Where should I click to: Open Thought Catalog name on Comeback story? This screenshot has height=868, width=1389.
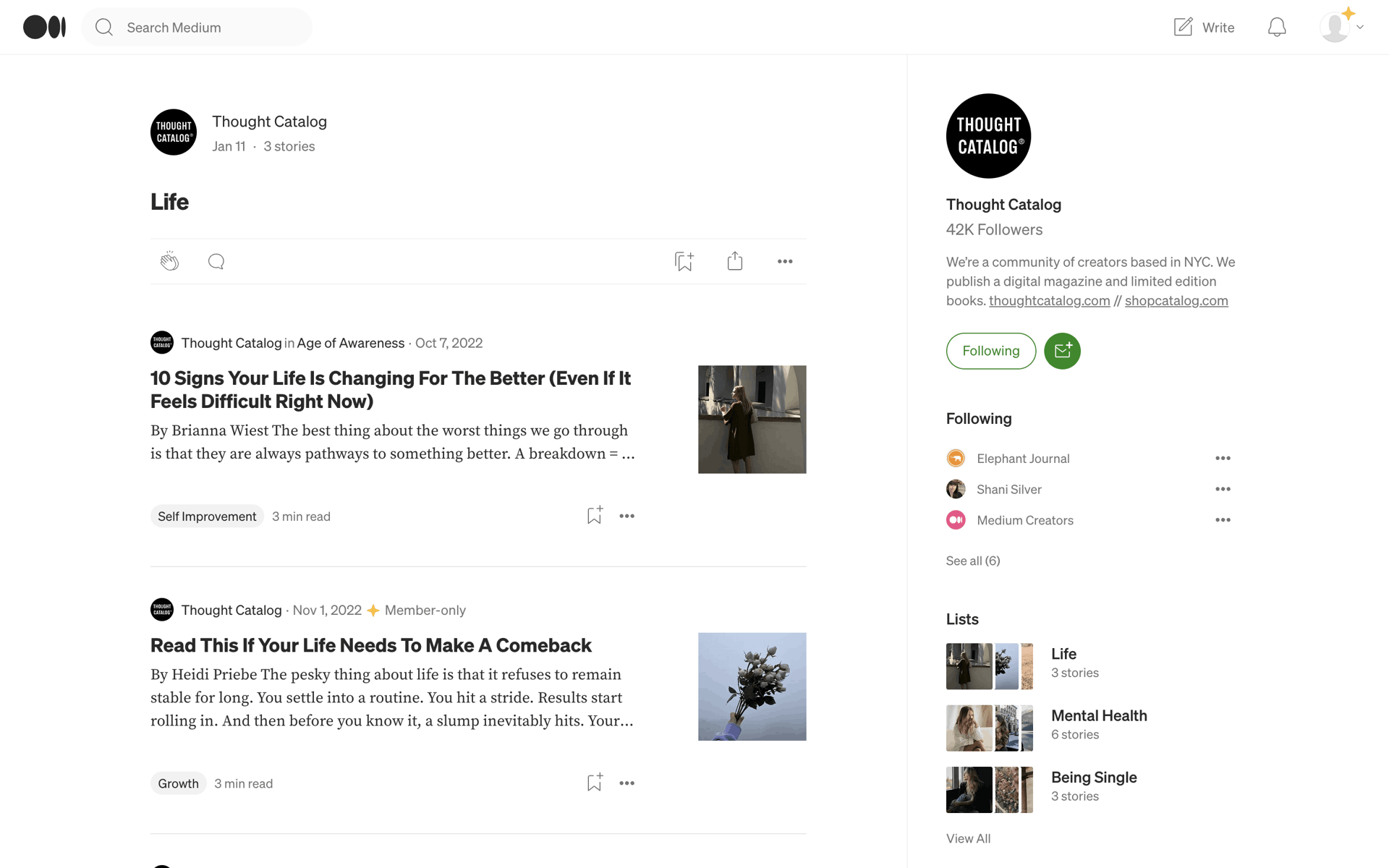tap(231, 610)
